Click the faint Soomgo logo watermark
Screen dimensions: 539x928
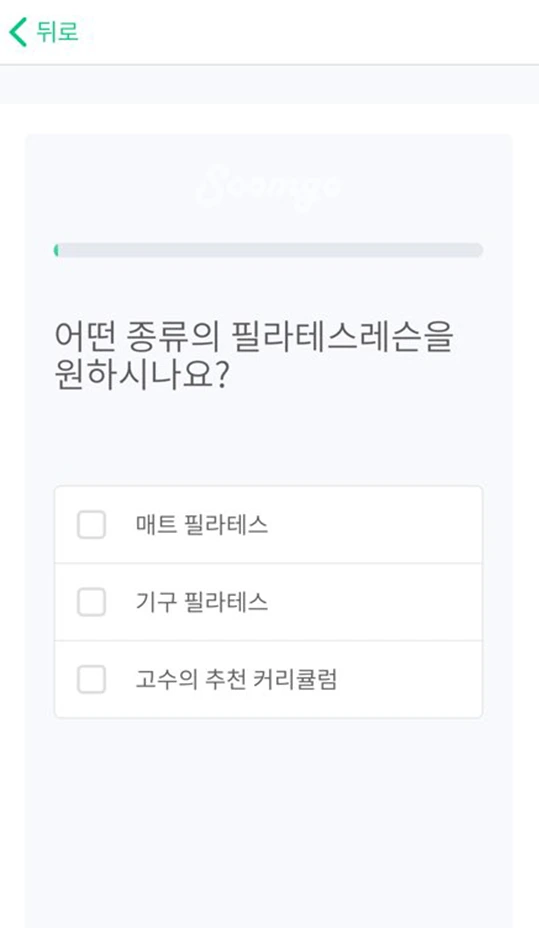[x=269, y=186]
